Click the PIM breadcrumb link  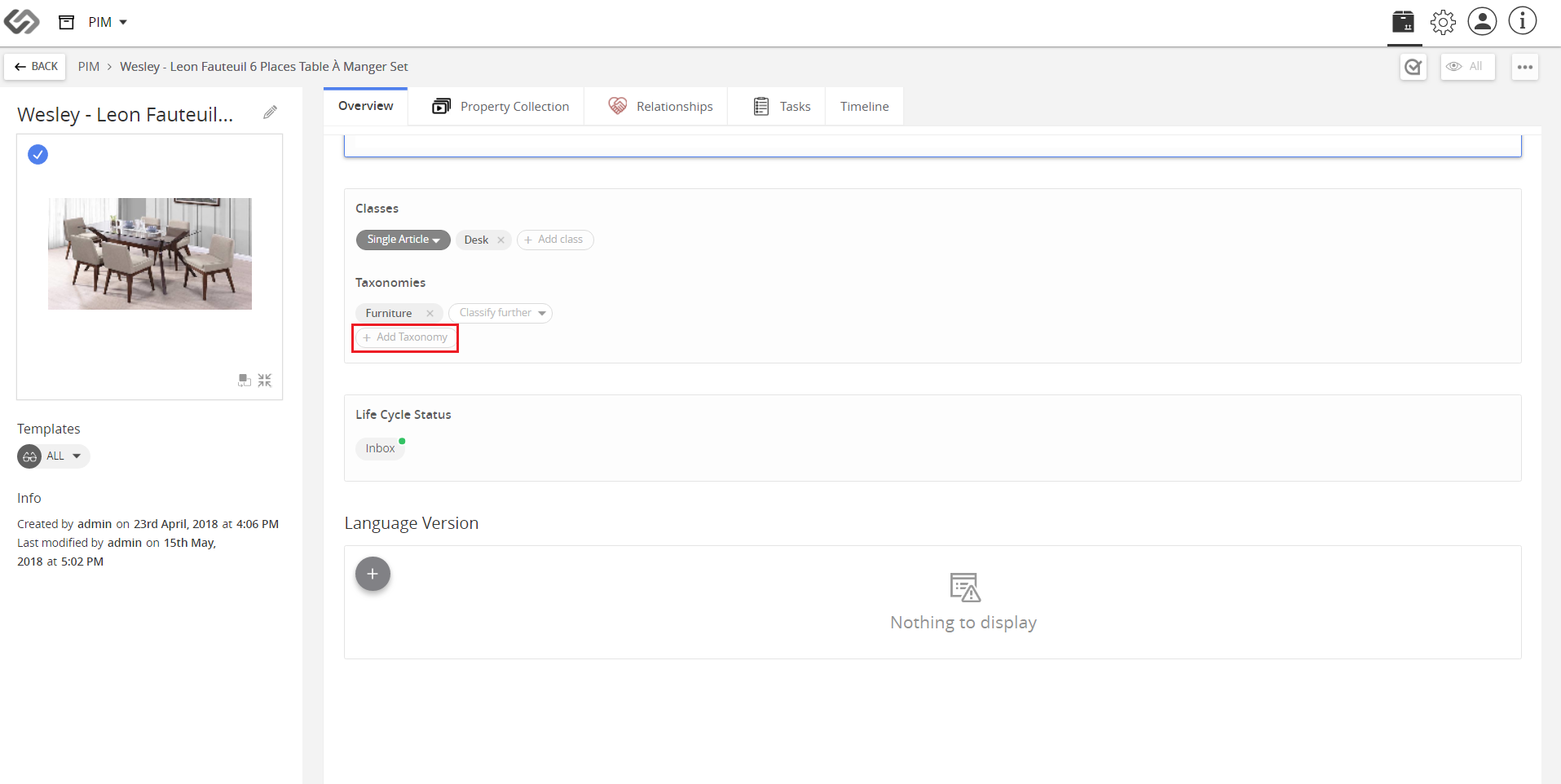(x=89, y=67)
